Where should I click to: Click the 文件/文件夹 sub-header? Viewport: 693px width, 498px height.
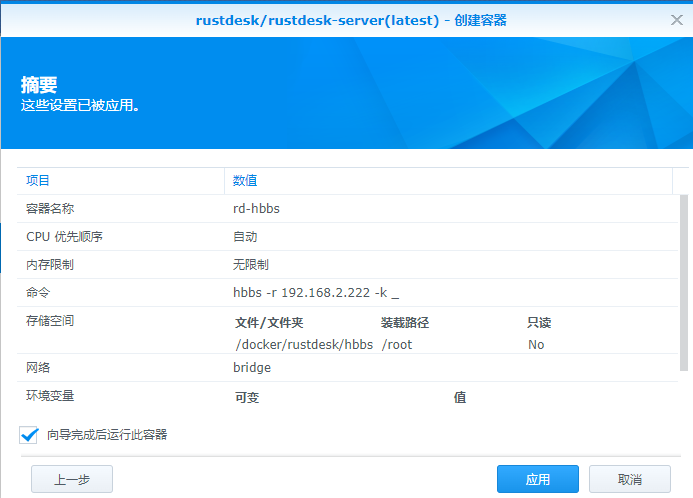269,323
